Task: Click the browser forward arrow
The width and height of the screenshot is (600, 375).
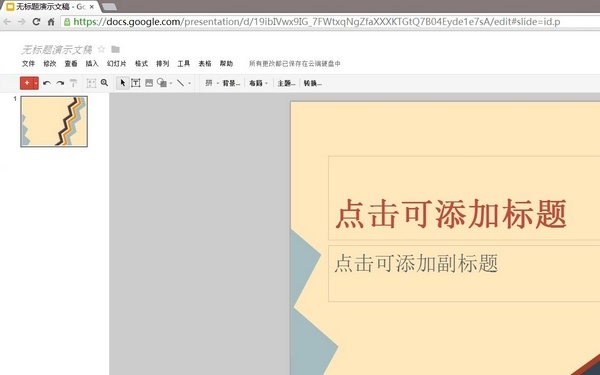Action: tap(21, 22)
